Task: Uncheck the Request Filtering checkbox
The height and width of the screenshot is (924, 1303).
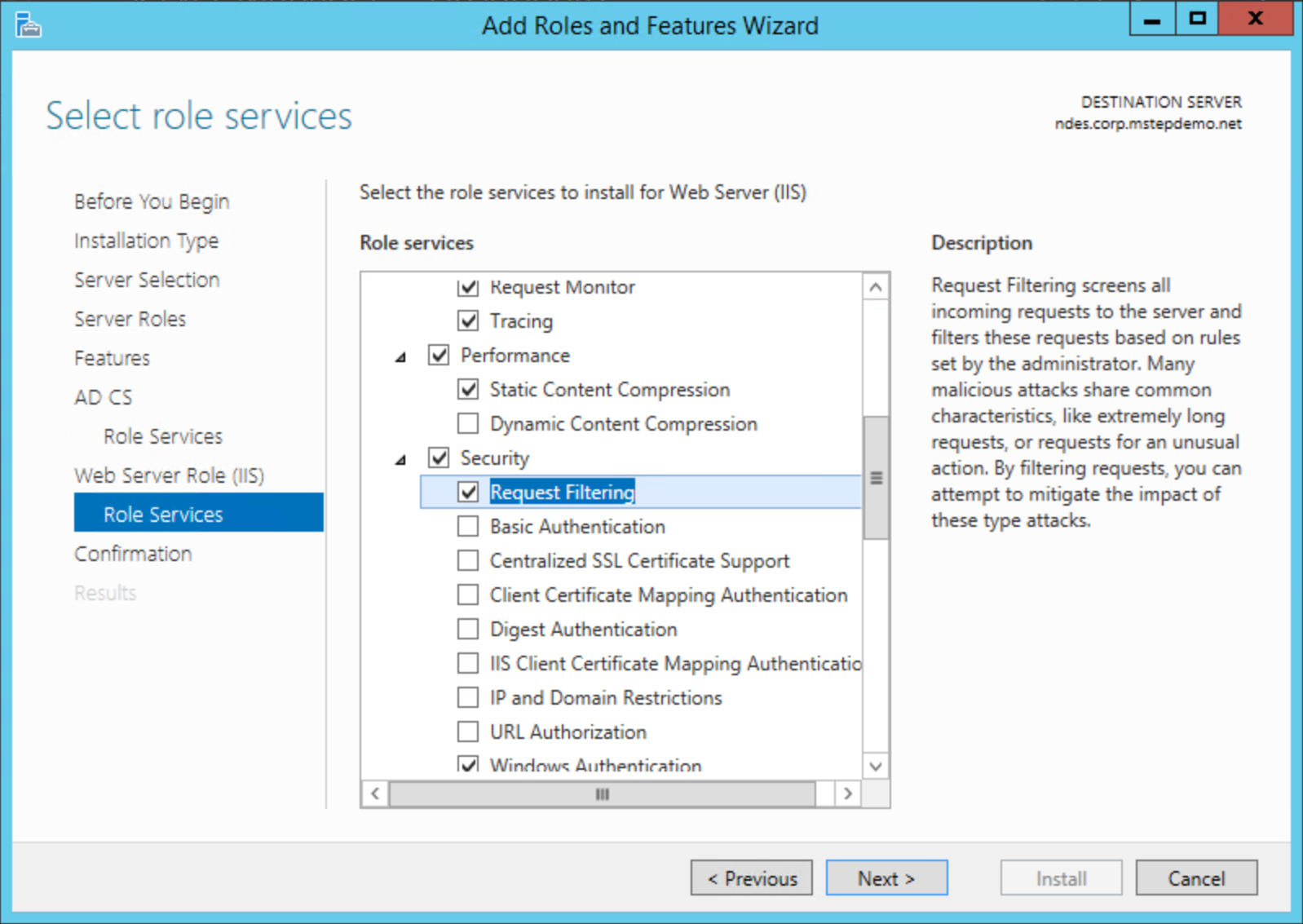Action: (468, 493)
